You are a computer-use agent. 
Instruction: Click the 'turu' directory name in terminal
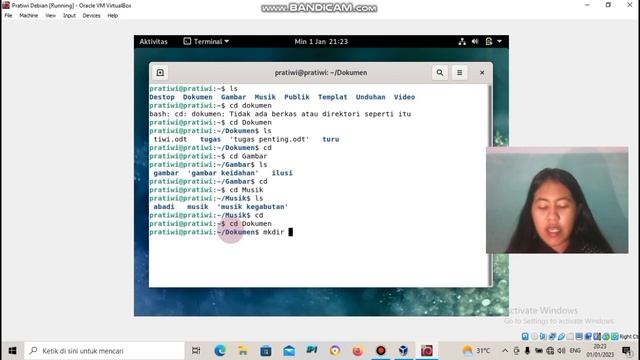pos(331,139)
